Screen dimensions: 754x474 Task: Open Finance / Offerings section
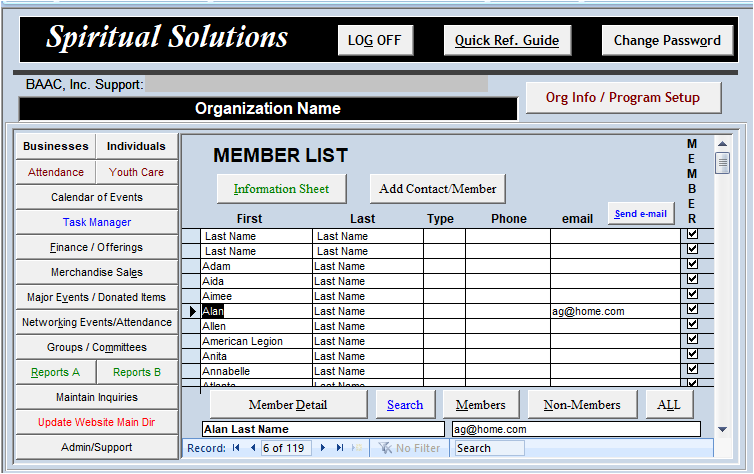coord(97,247)
